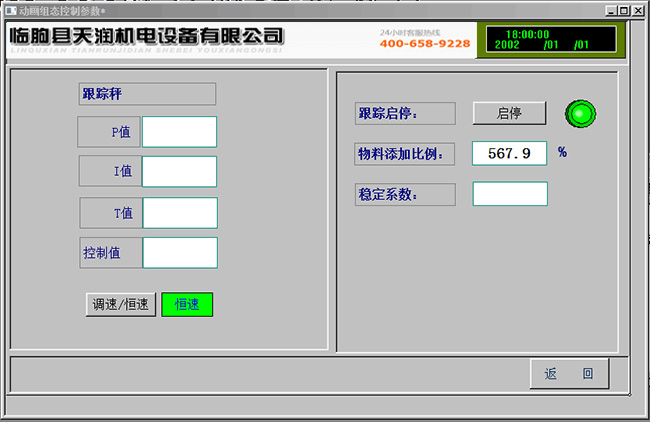Toggle the 调速/恒速 mode button
650x422 pixels.
(x=121, y=305)
